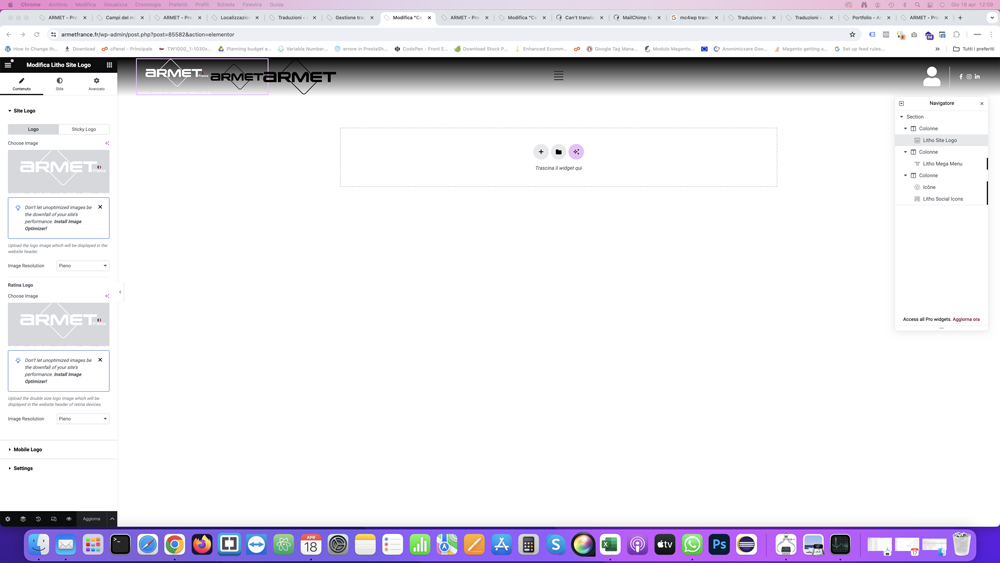Viewport: 1000px width, 563px height.
Task: Collapse Colonne containing Icône
Action: pos(906,175)
